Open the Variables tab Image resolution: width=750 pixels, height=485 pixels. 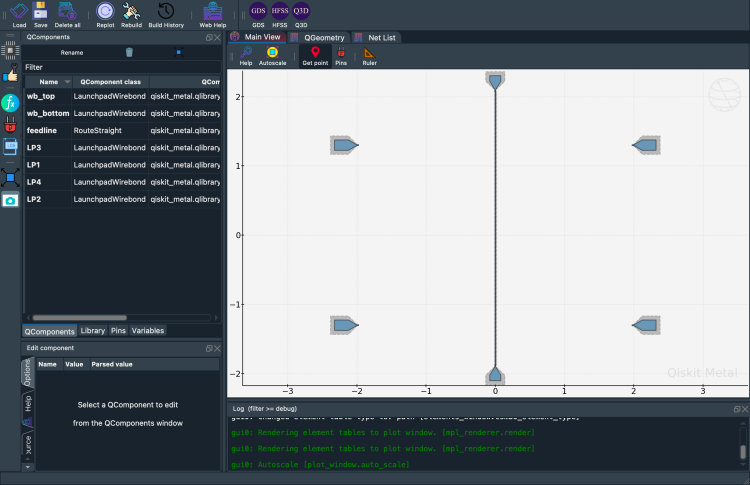148,331
